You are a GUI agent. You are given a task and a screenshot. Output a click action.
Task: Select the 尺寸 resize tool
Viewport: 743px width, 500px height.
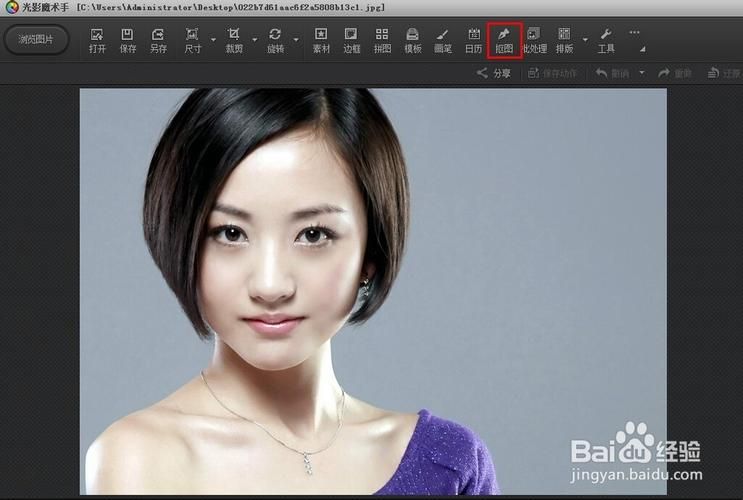tap(192, 41)
